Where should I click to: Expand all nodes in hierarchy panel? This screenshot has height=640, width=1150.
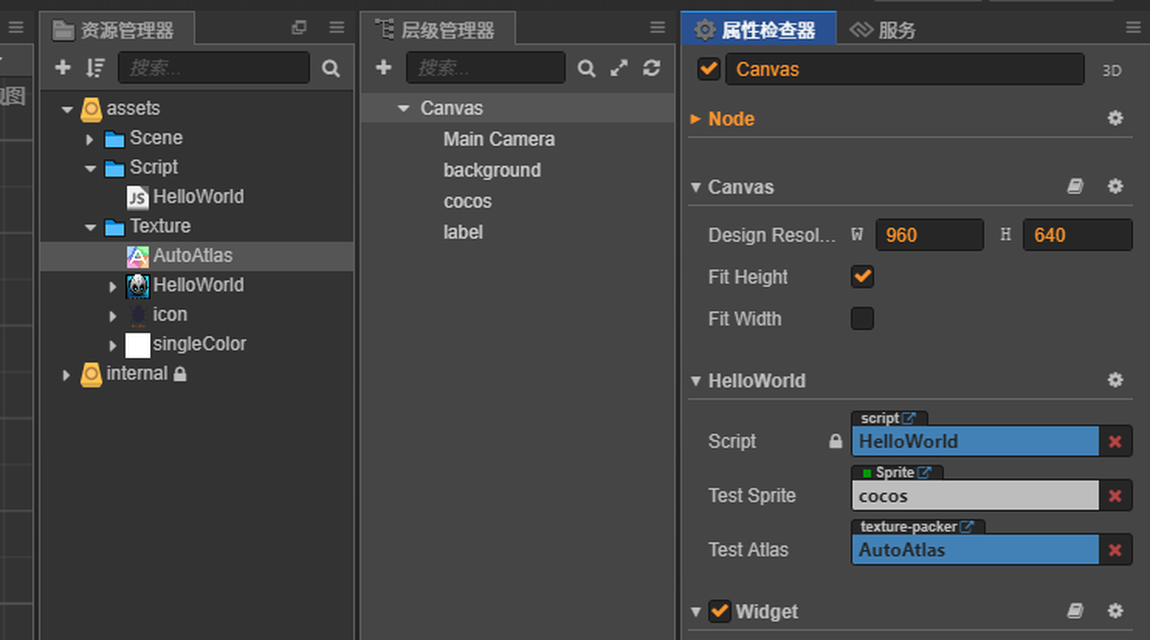[619, 67]
